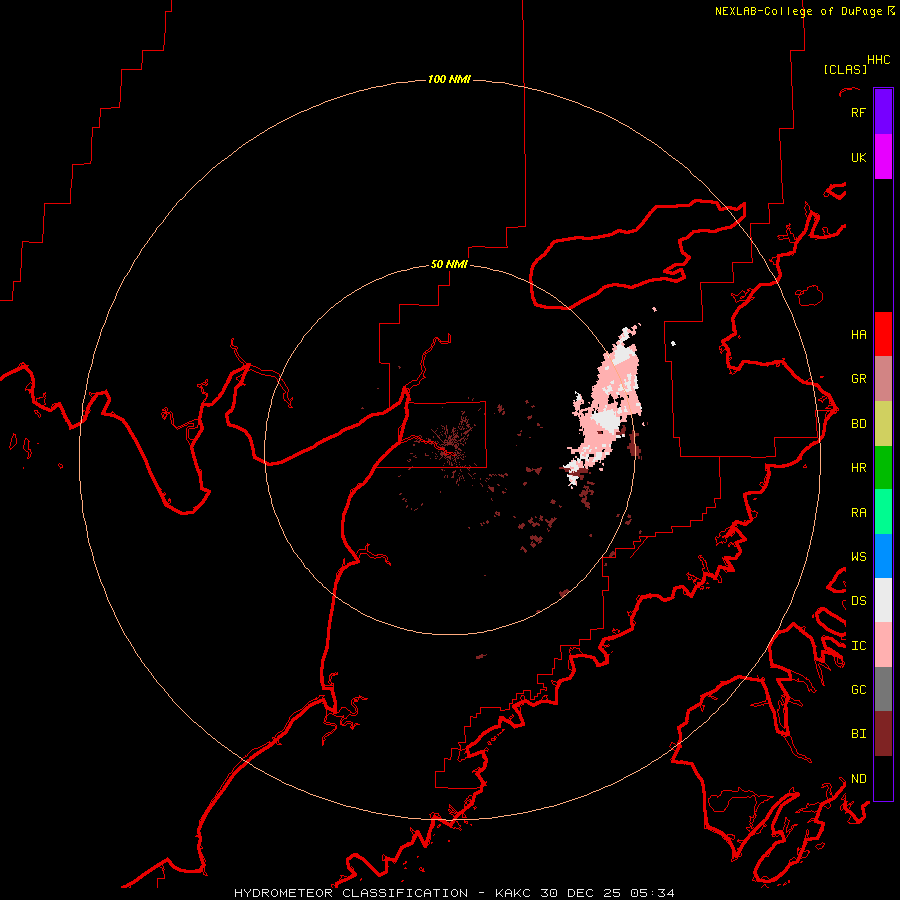Select the BD yellow legend swatch
This screenshot has height=900, width=900.
[883, 424]
